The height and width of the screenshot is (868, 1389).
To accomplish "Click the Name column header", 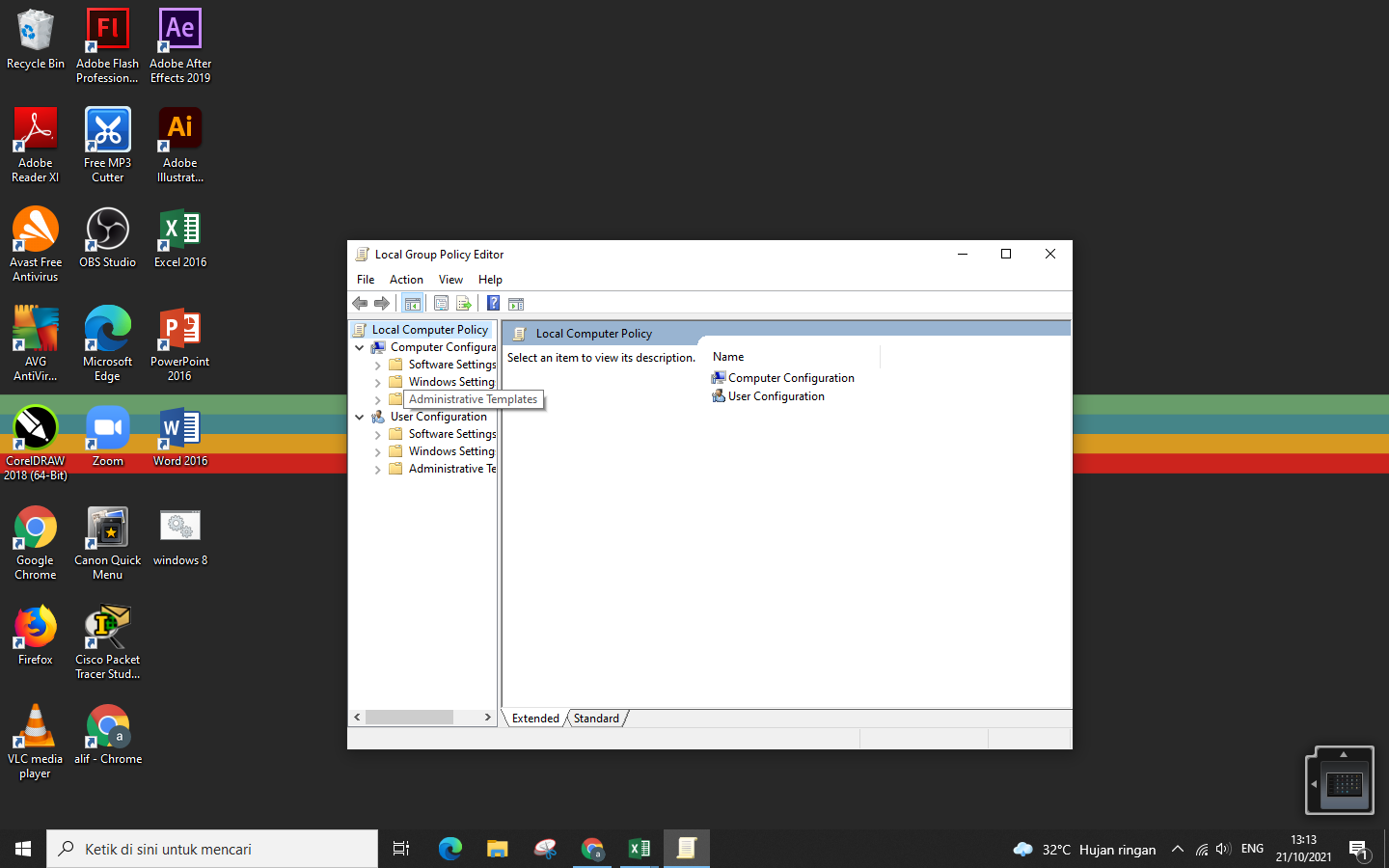I will (x=728, y=357).
